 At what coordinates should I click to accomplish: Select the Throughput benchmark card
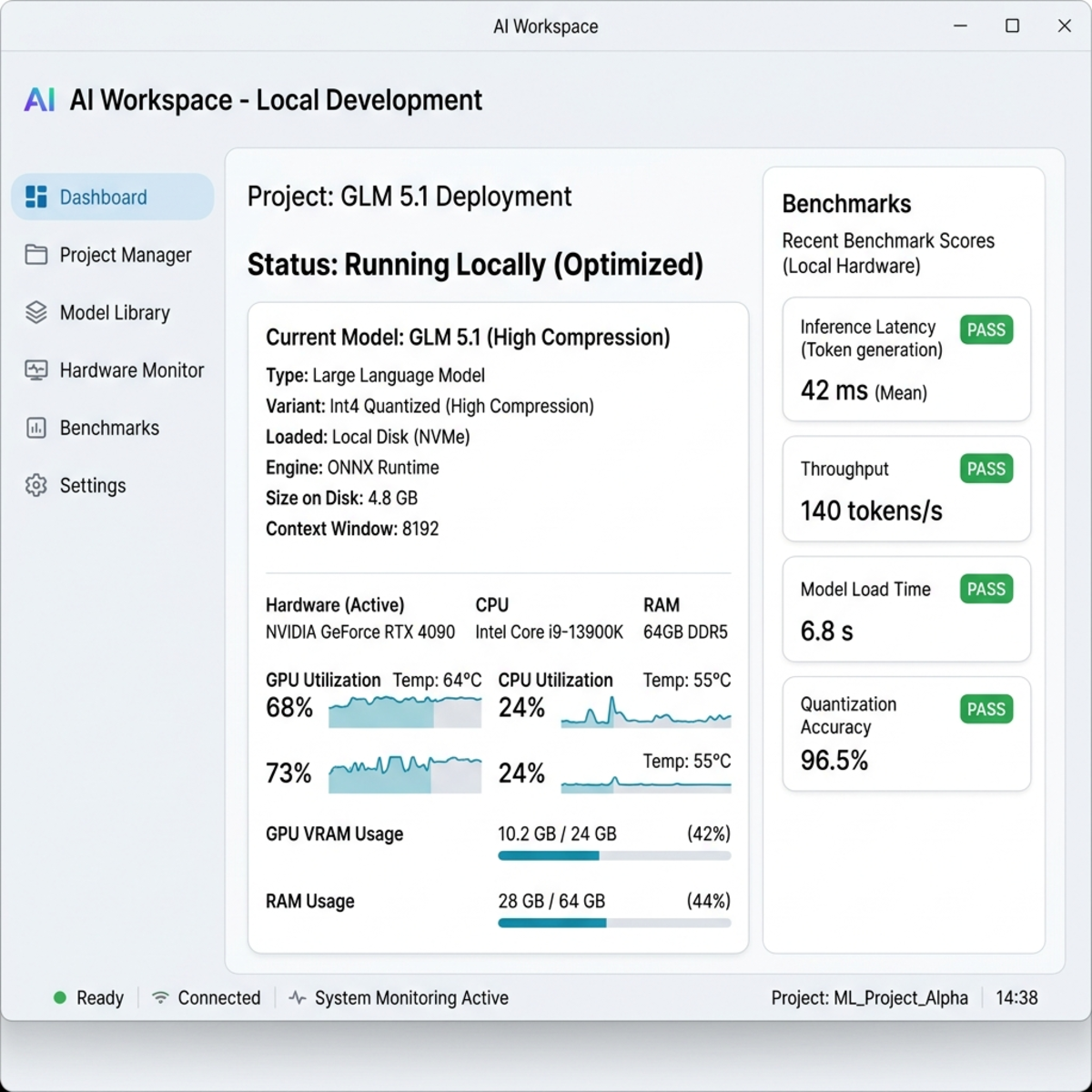(x=906, y=489)
